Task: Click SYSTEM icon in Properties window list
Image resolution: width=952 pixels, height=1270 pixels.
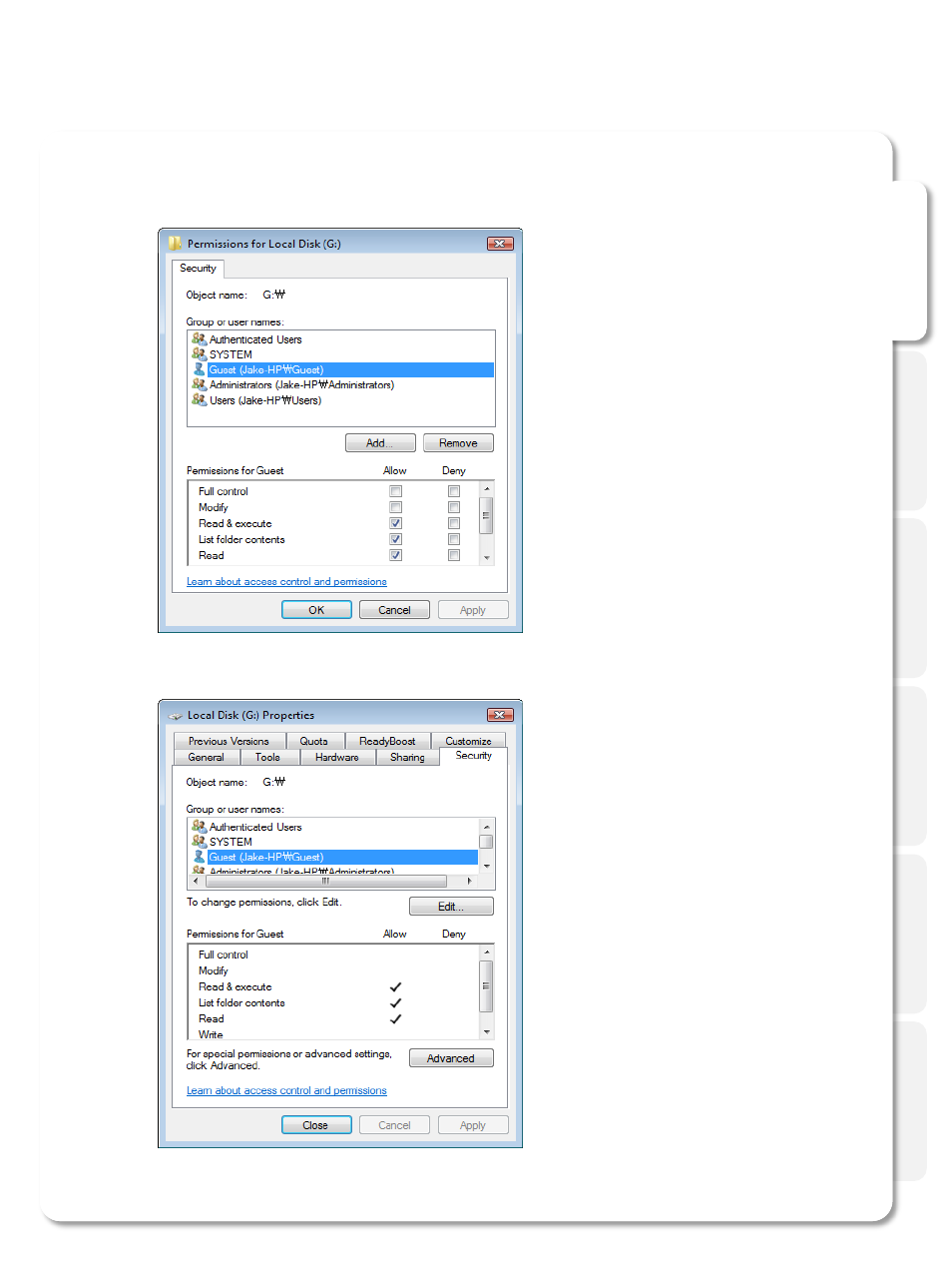Action: coord(199,842)
